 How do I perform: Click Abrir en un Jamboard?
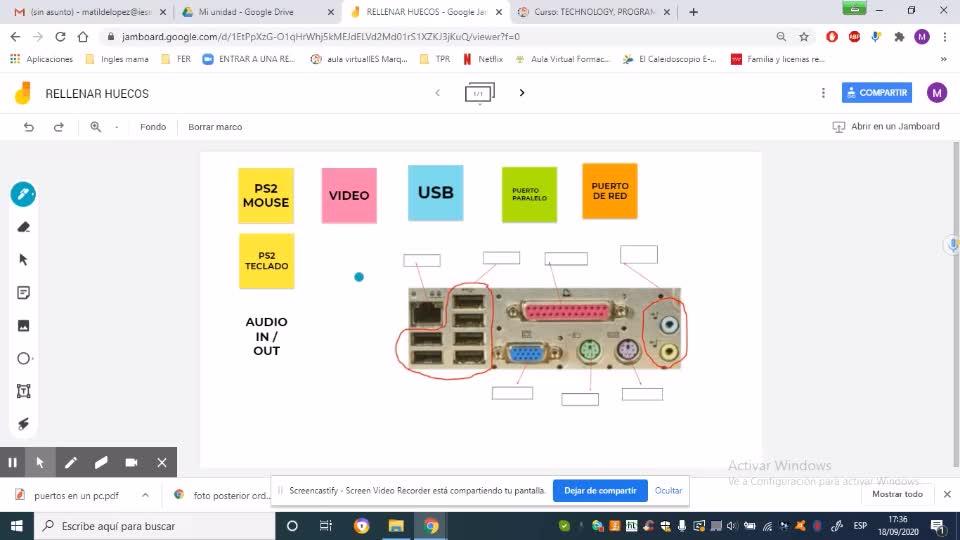click(x=886, y=127)
